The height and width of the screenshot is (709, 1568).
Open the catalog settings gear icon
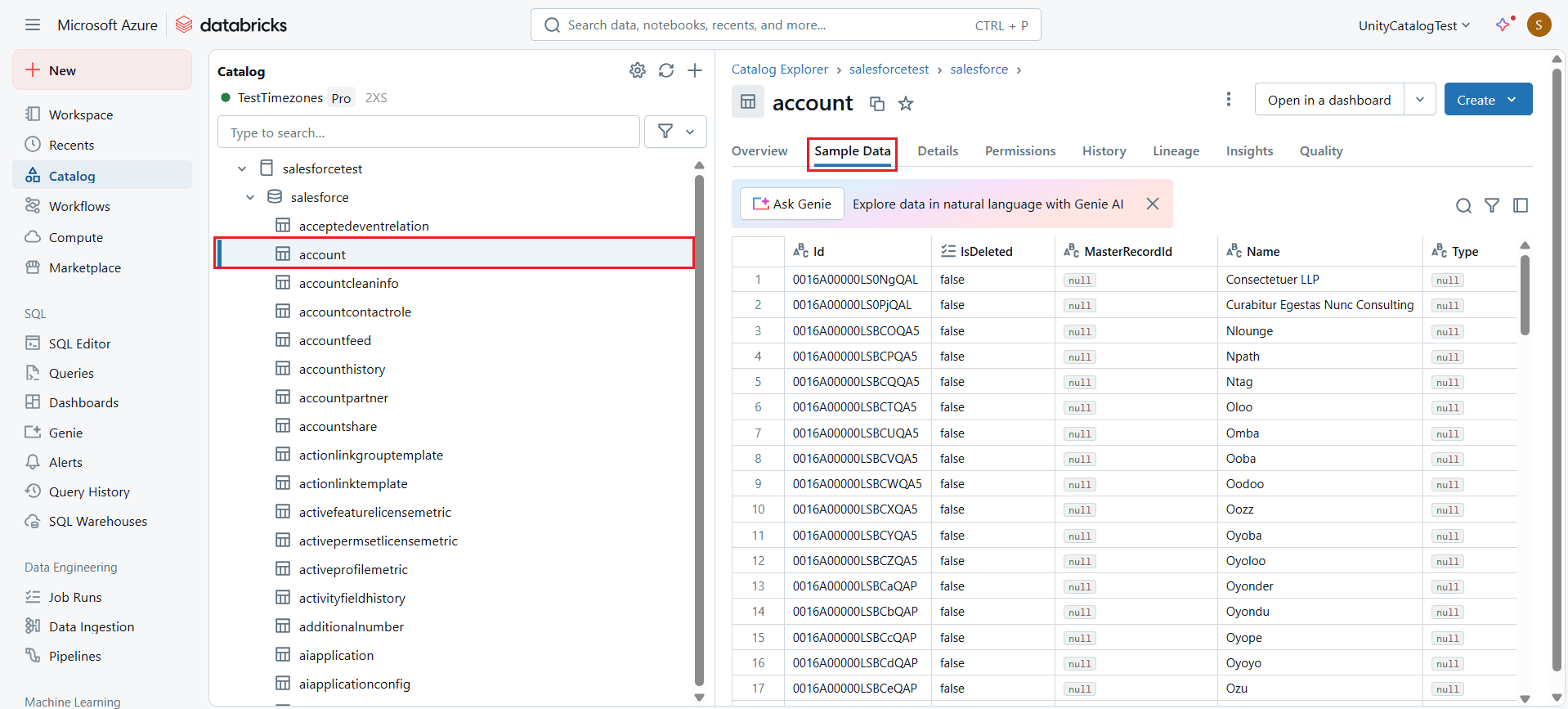(637, 71)
